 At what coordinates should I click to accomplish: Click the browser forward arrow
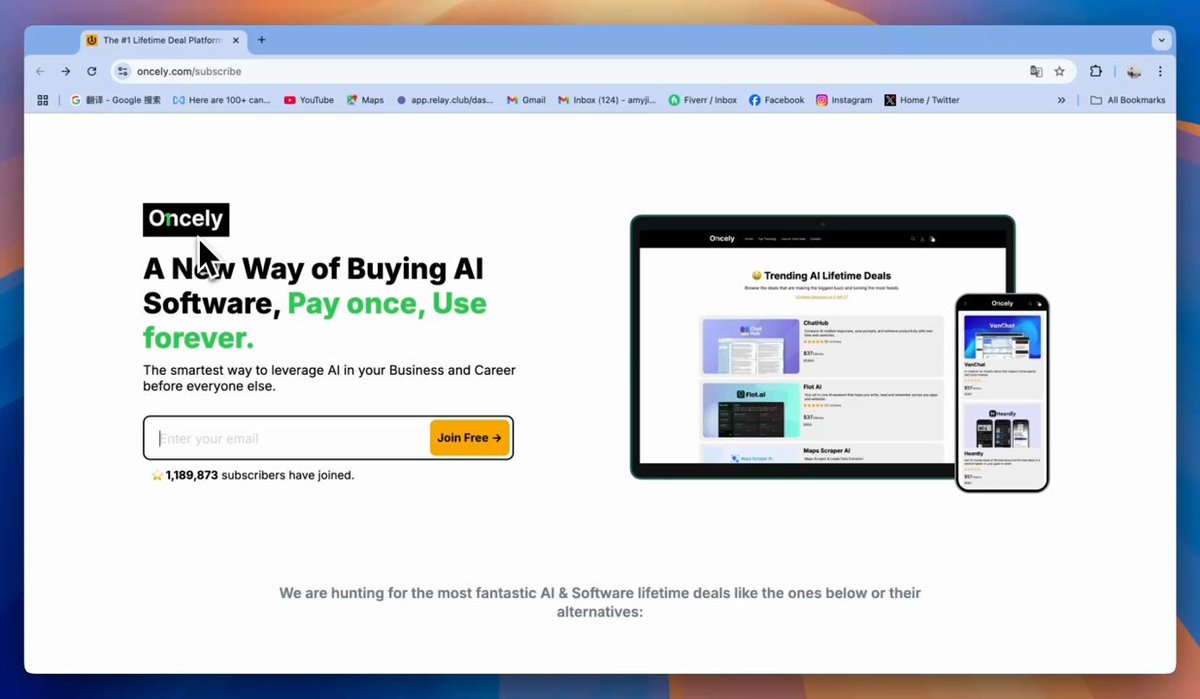pos(66,72)
